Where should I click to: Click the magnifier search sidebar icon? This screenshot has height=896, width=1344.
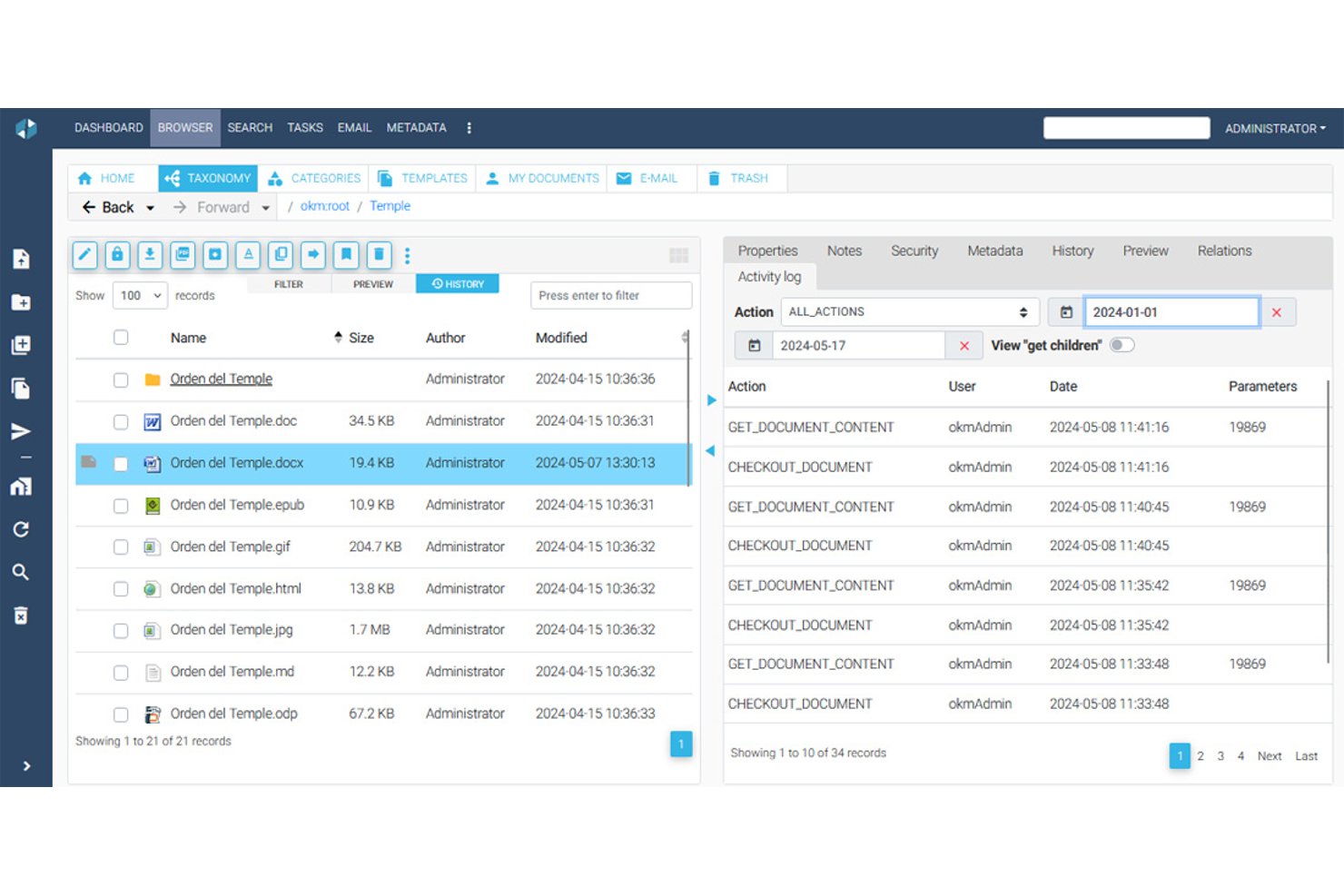[21, 572]
